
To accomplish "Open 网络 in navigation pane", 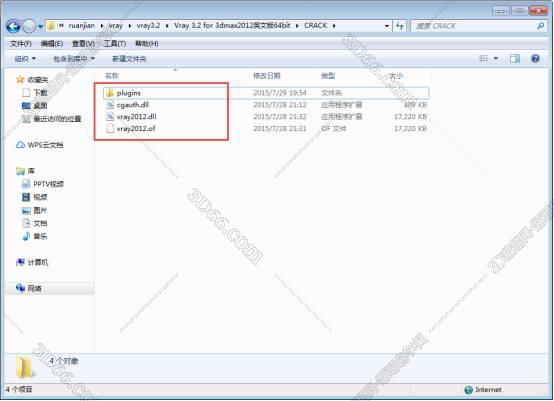I will point(34,288).
